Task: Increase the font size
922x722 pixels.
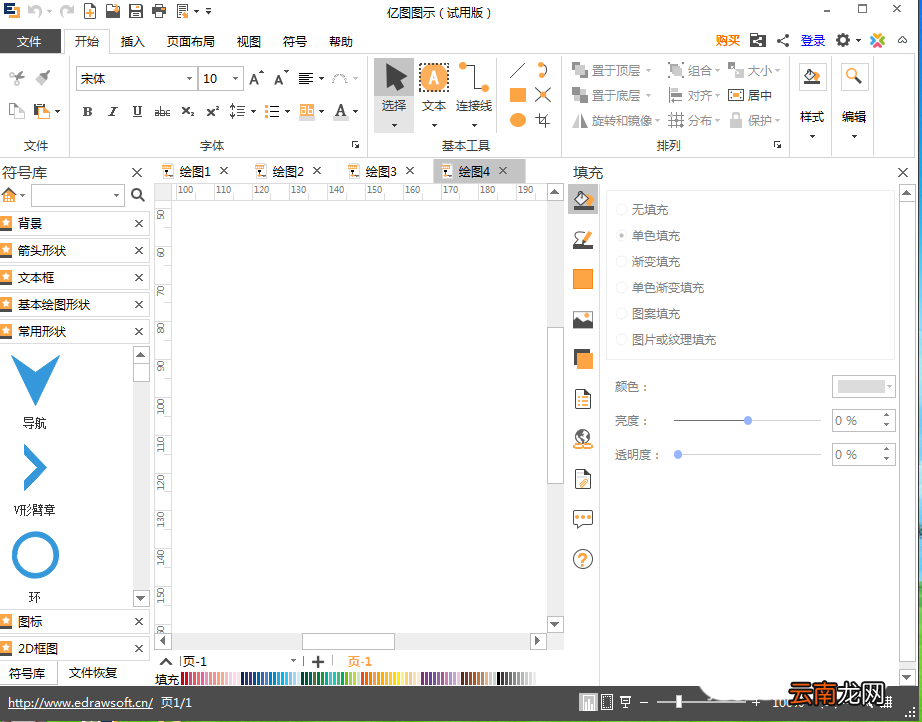Action: 256,78
